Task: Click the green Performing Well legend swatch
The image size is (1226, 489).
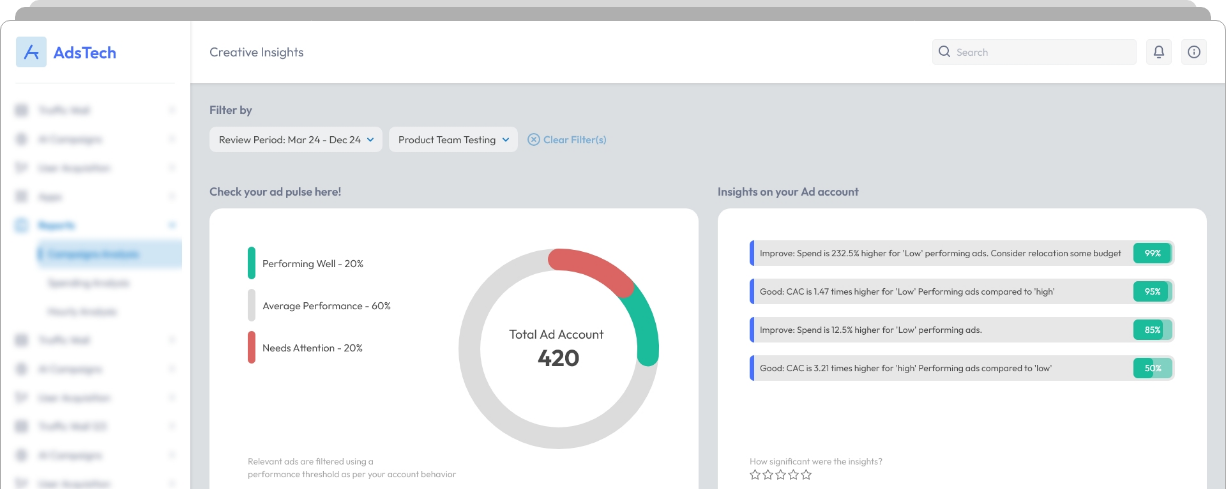Action: coord(252,264)
